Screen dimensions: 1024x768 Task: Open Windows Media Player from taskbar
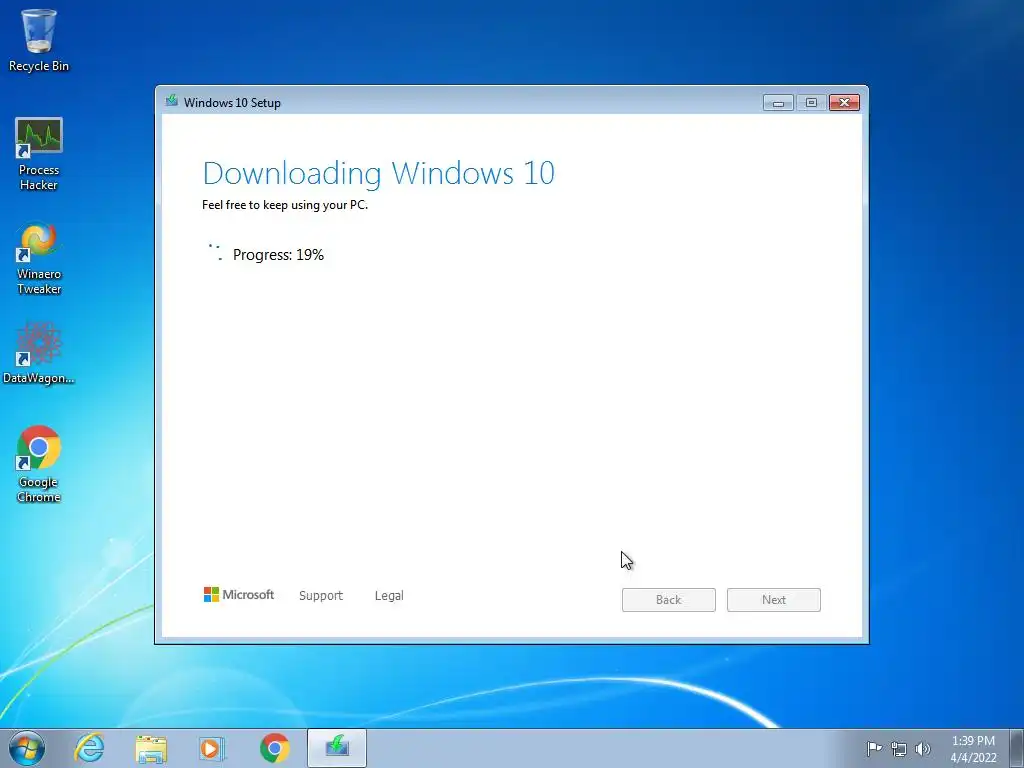(x=212, y=748)
